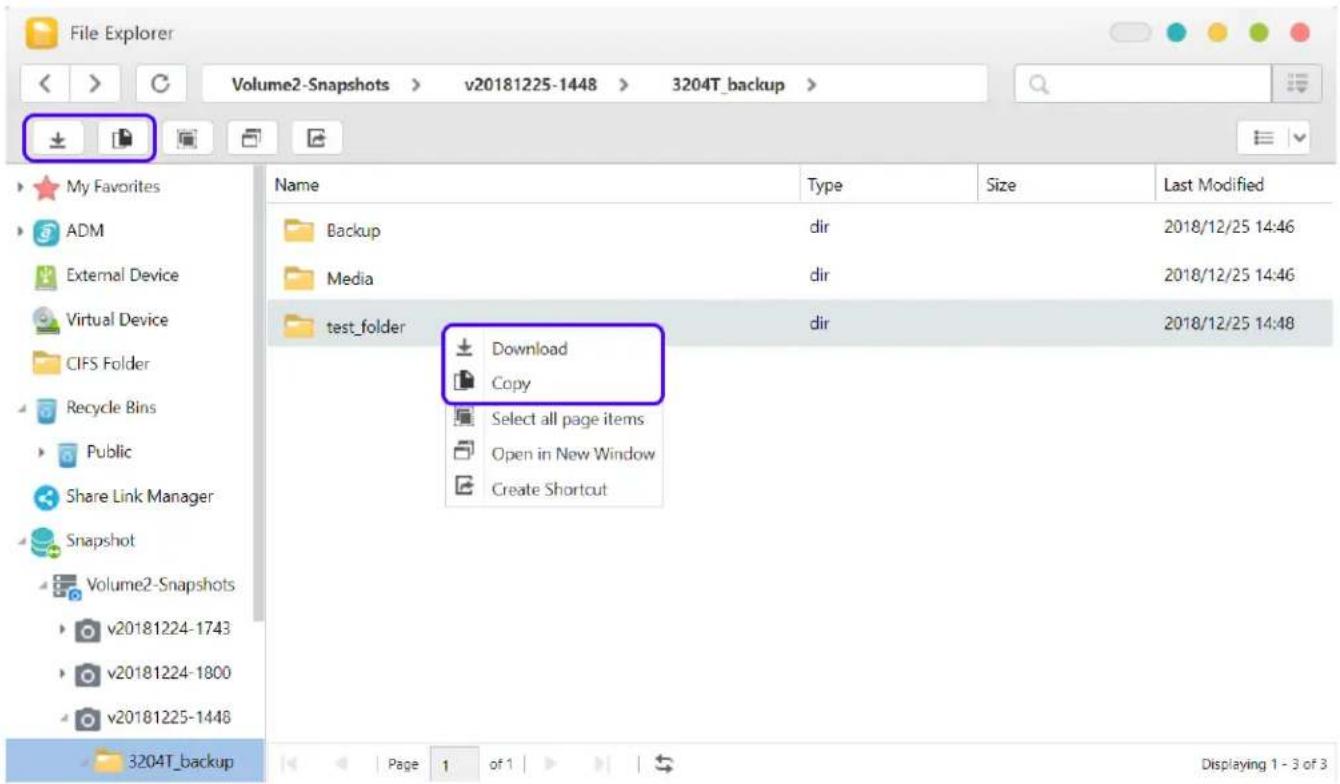Choose Copy from the context menu
1340x784 pixels.
coord(554,383)
